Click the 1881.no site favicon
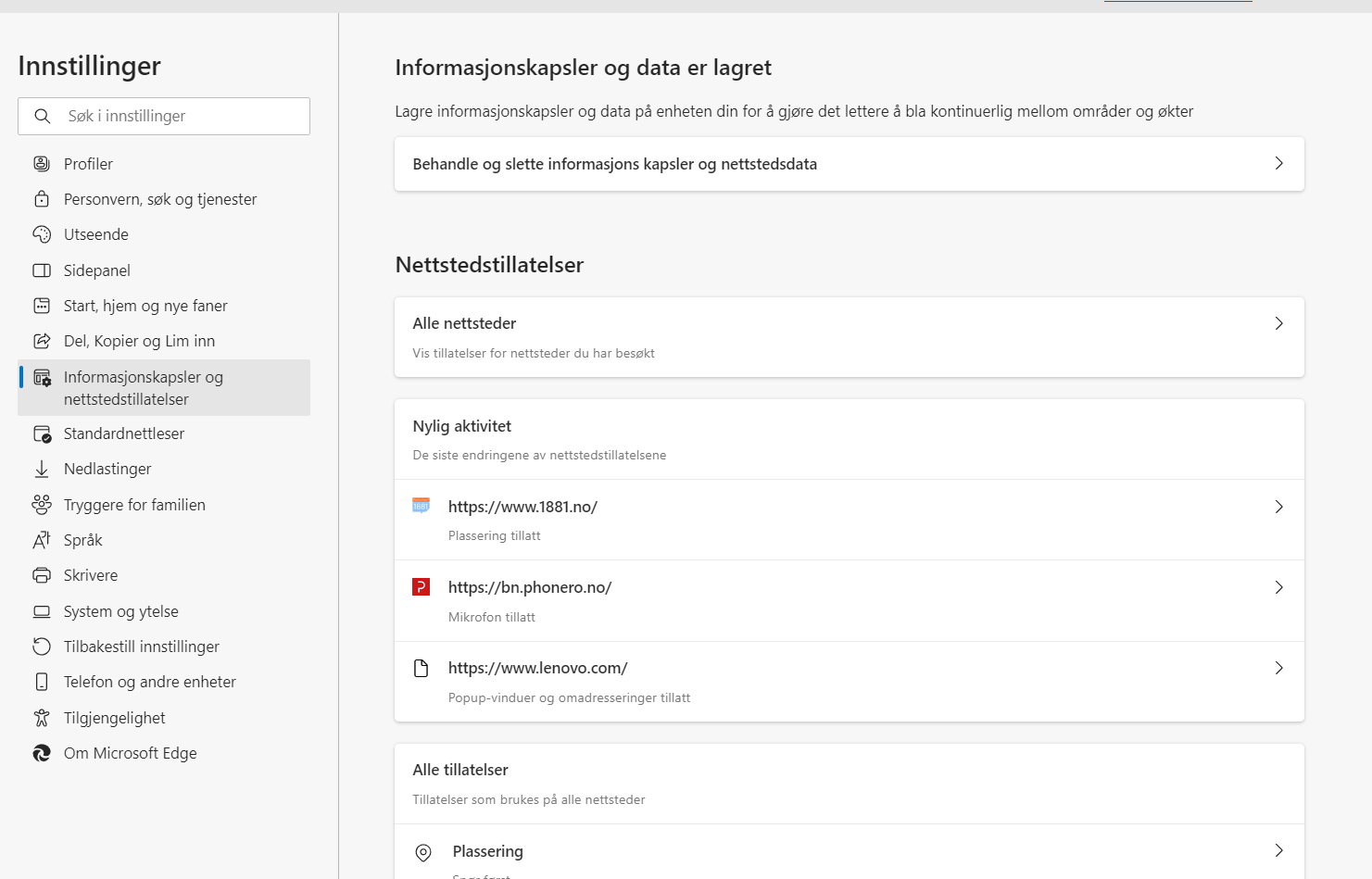Viewport: 1372px width, 879px height. [421, 506]
